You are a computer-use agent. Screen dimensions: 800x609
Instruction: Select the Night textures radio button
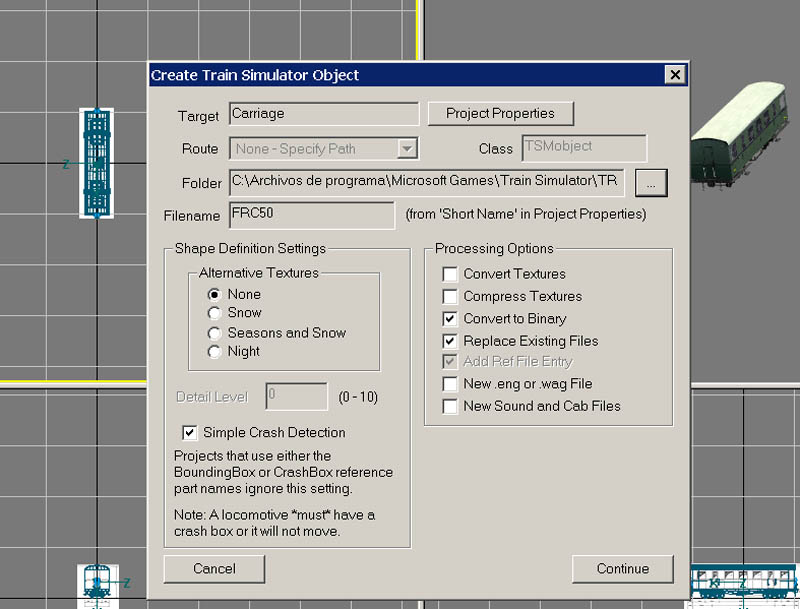[x=214, y=351]
